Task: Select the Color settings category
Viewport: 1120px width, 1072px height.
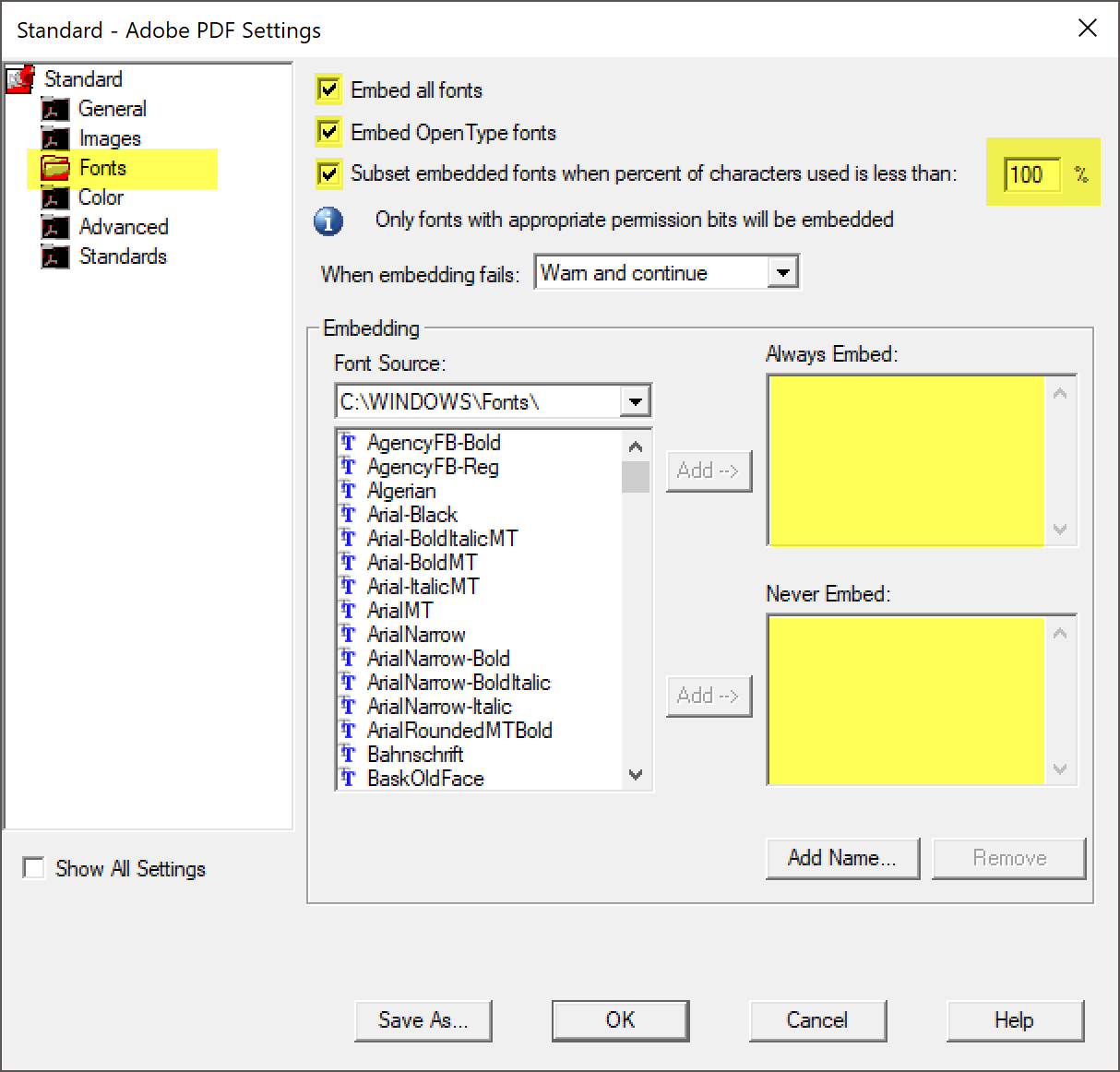Action: coord(101,197)
